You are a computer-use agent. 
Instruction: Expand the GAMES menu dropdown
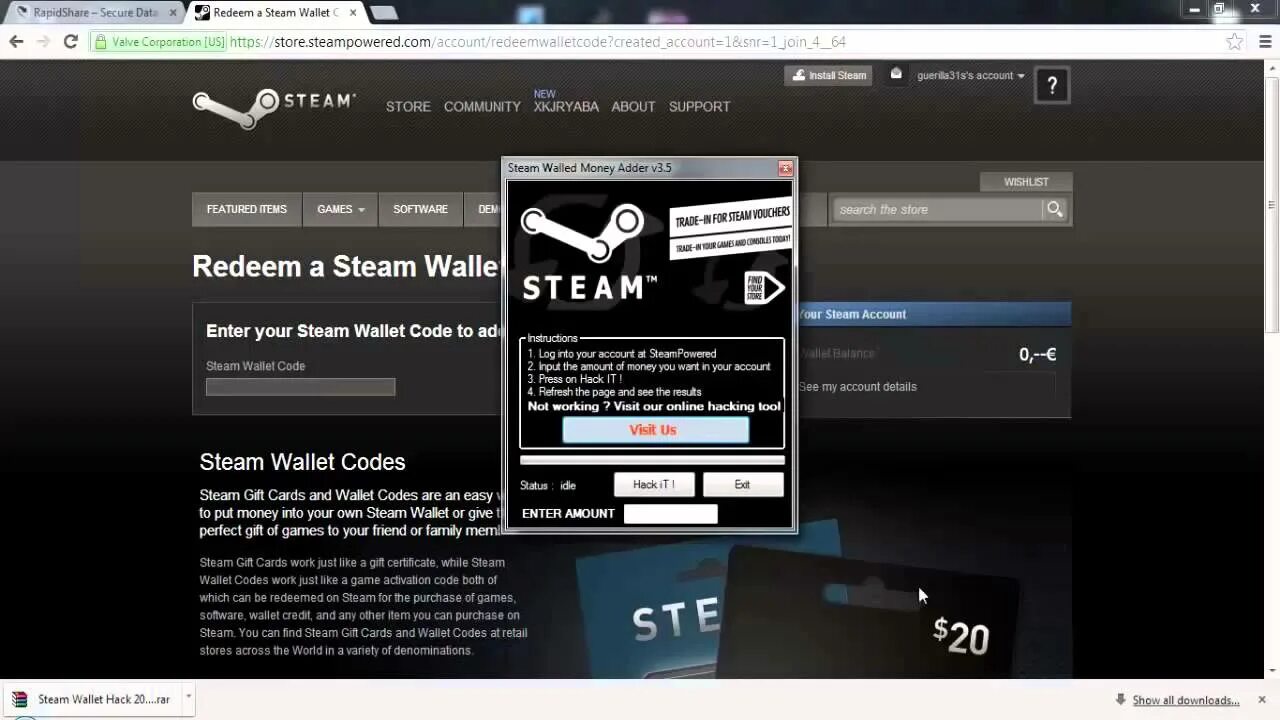(x=340, y=209)
